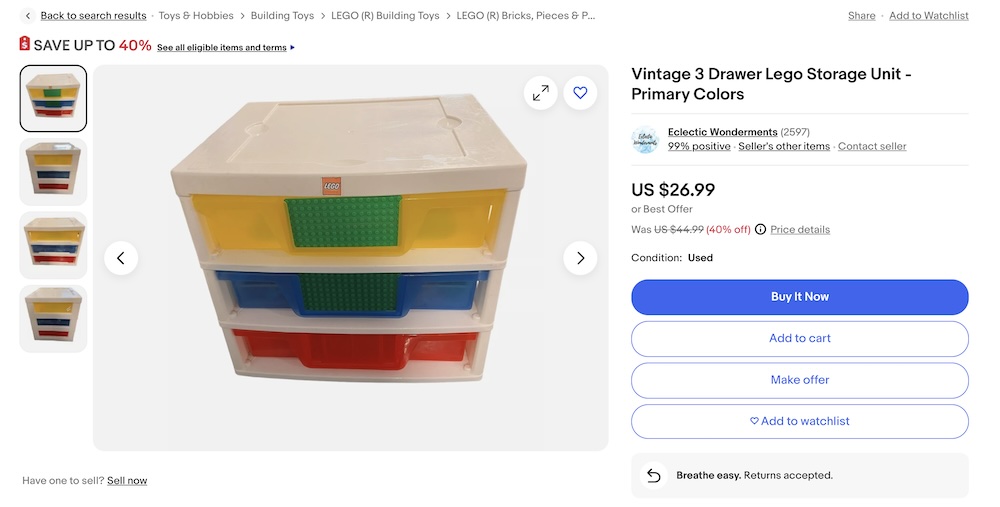Click the Make offer button

coord(800,380)
